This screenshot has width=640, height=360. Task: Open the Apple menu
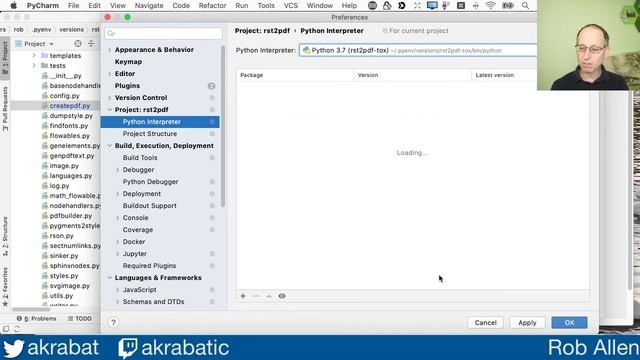pyautogui.click(x=13, y=6)
